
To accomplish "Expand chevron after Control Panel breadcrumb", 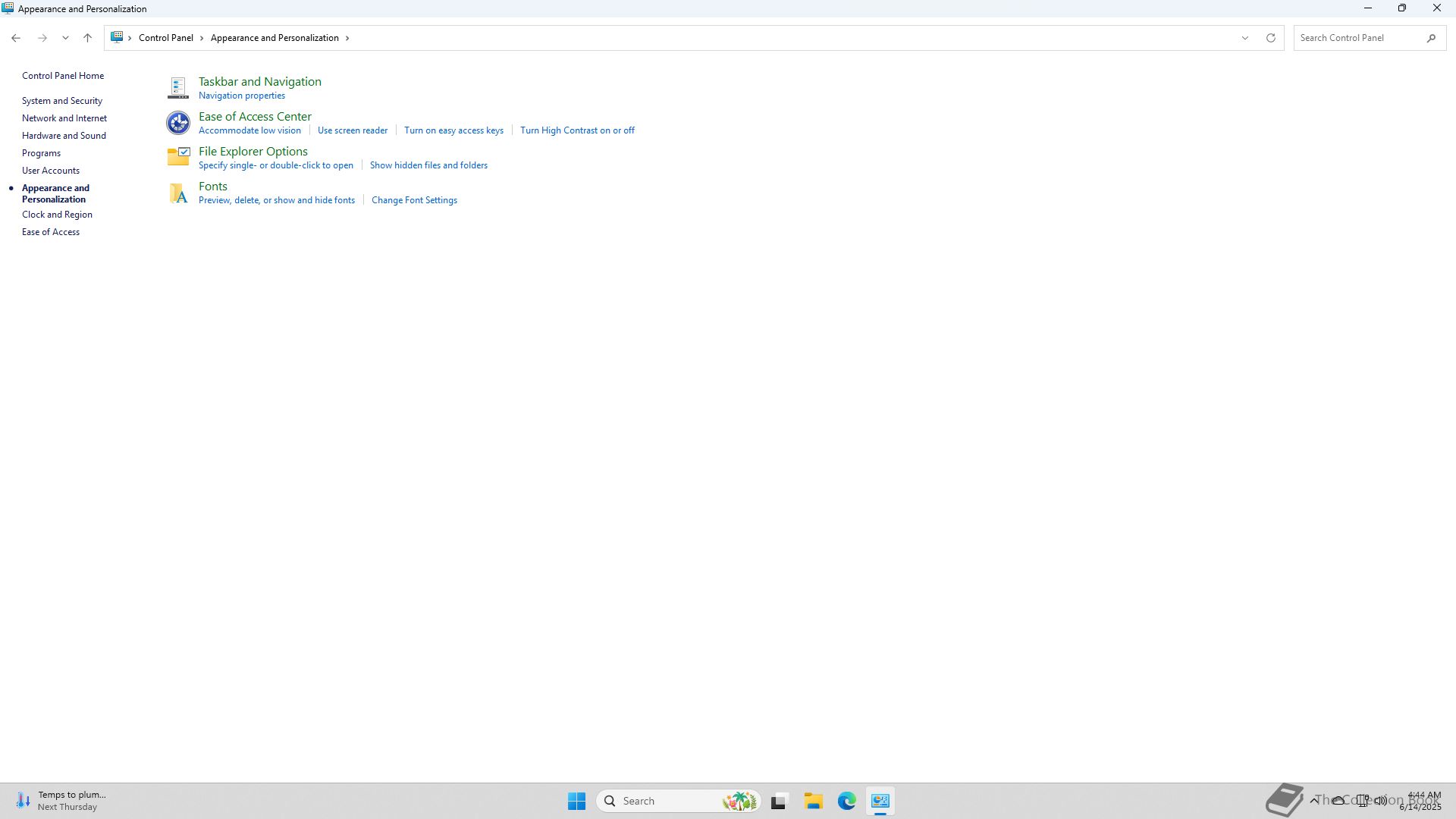I will coord(202,38).
